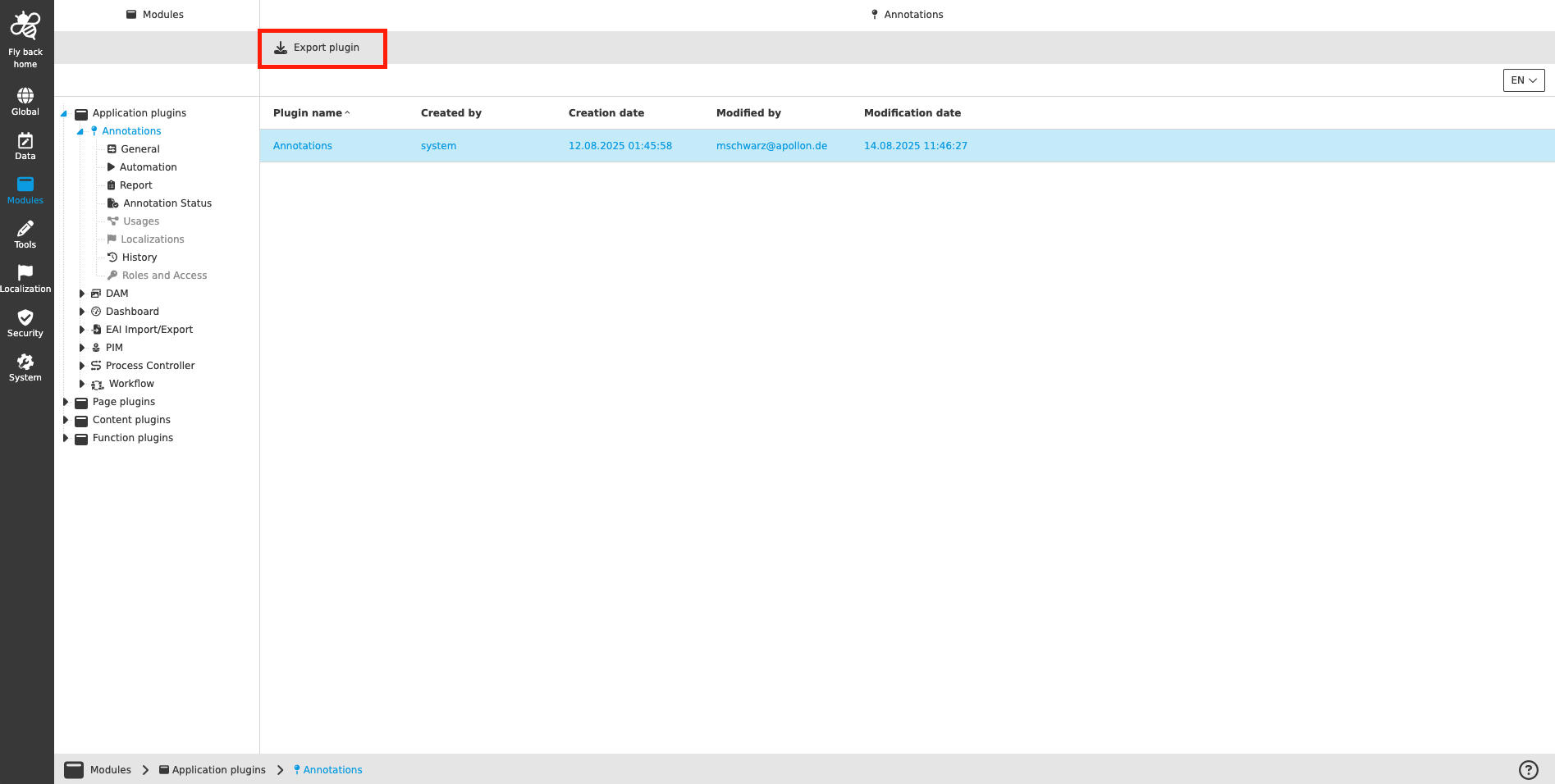Click the help icon in the corner
This screenshot has height=784, width=1555.
(x=1528, y=769)
